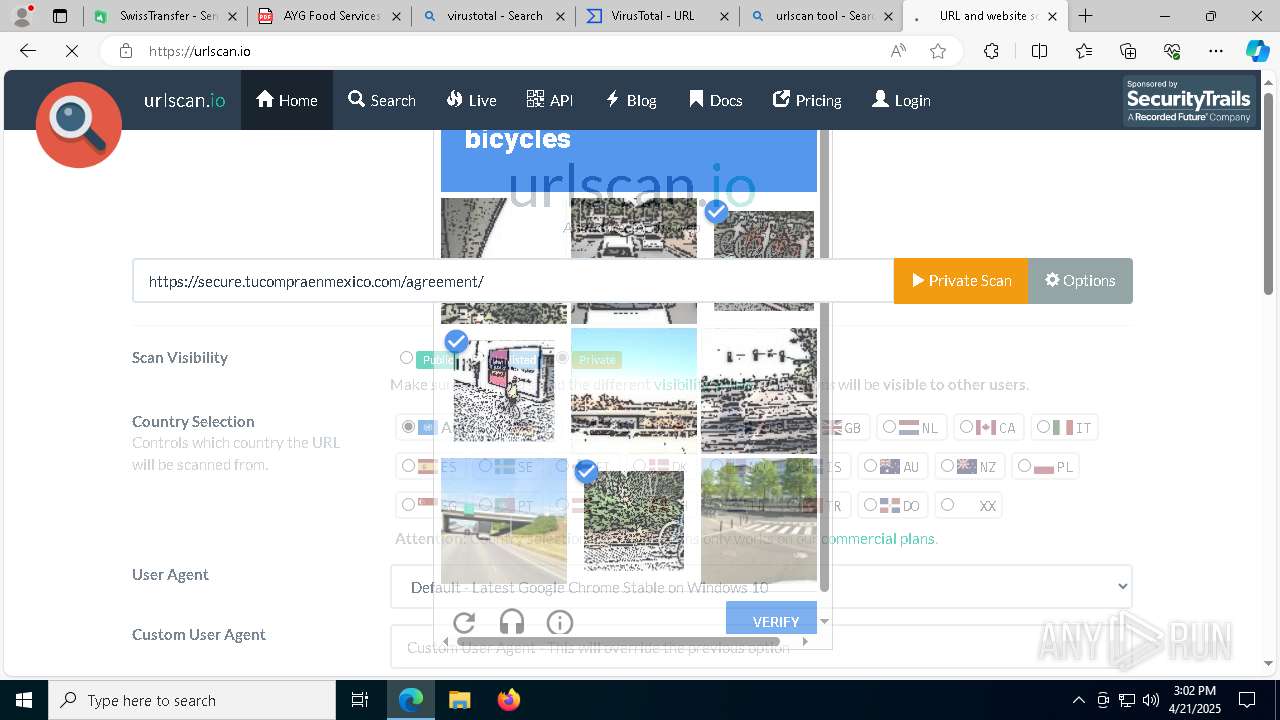The width and height of the screenshot is (1280, 720).
Task: Click Login in navigation bar
Action: pos(901,100)
